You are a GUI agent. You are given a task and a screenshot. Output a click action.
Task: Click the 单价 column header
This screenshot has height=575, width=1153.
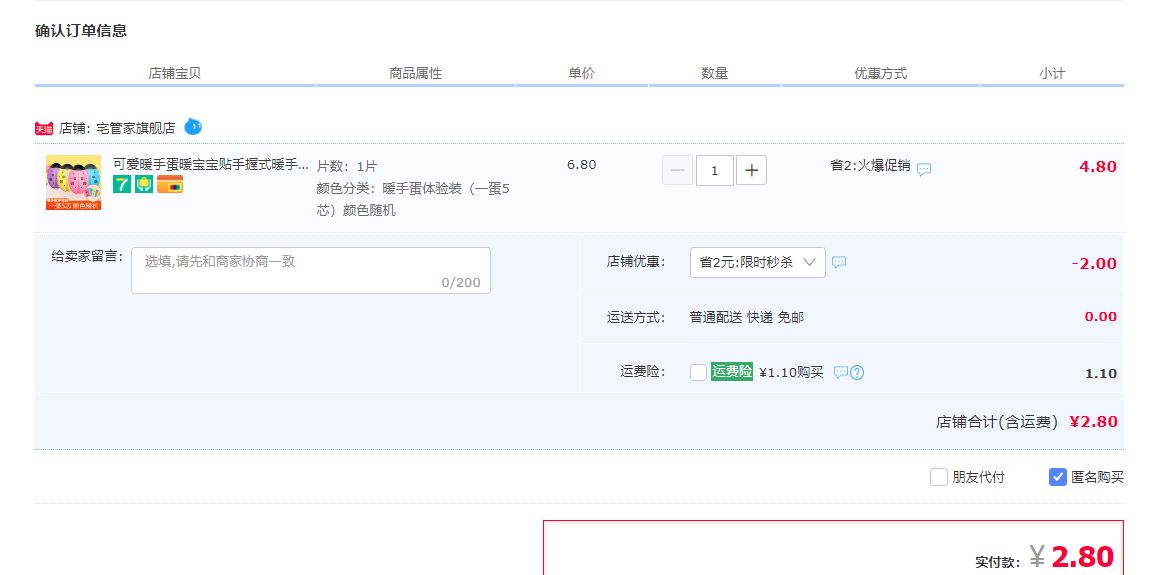point(582,74)
